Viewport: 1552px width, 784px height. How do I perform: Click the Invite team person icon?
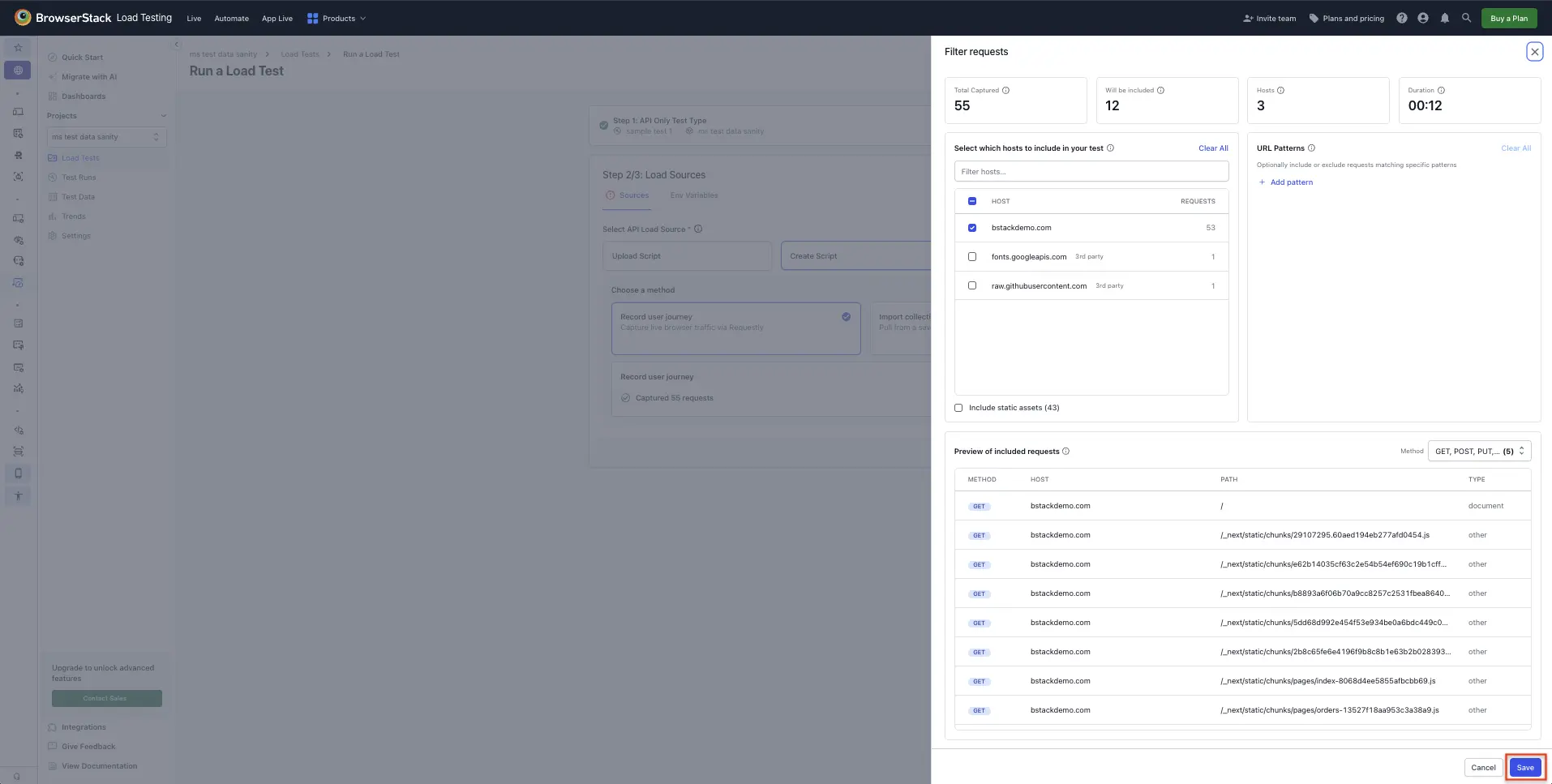click(1248, 18)
